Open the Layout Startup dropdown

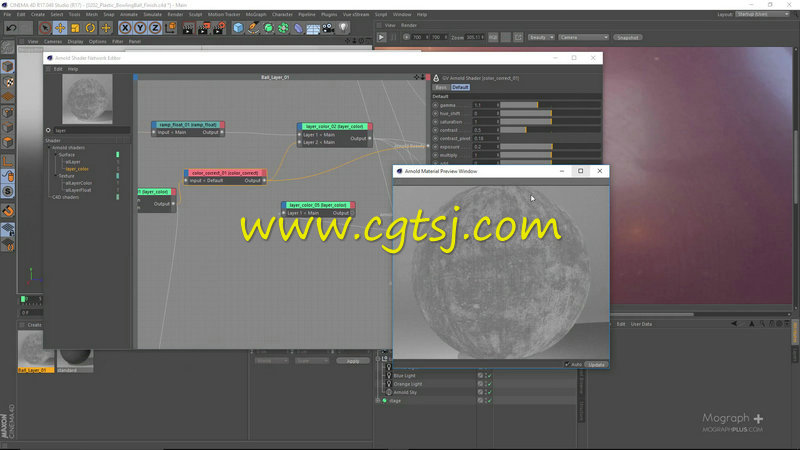coord(762,14)
